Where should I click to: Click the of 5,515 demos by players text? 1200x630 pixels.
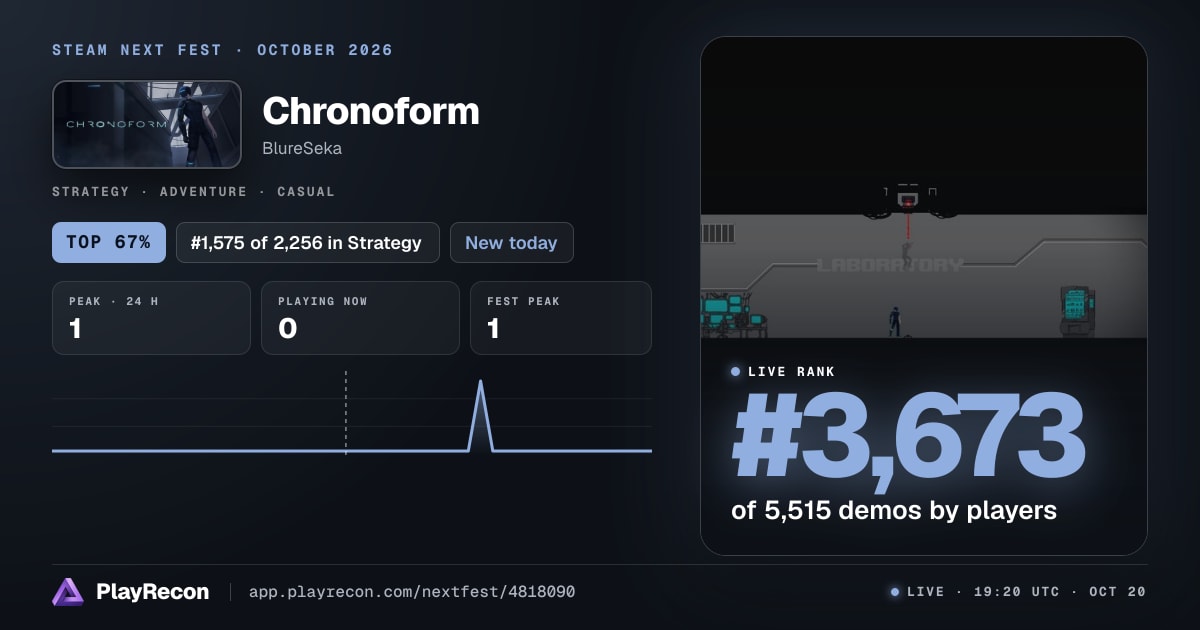pos(894,510)
